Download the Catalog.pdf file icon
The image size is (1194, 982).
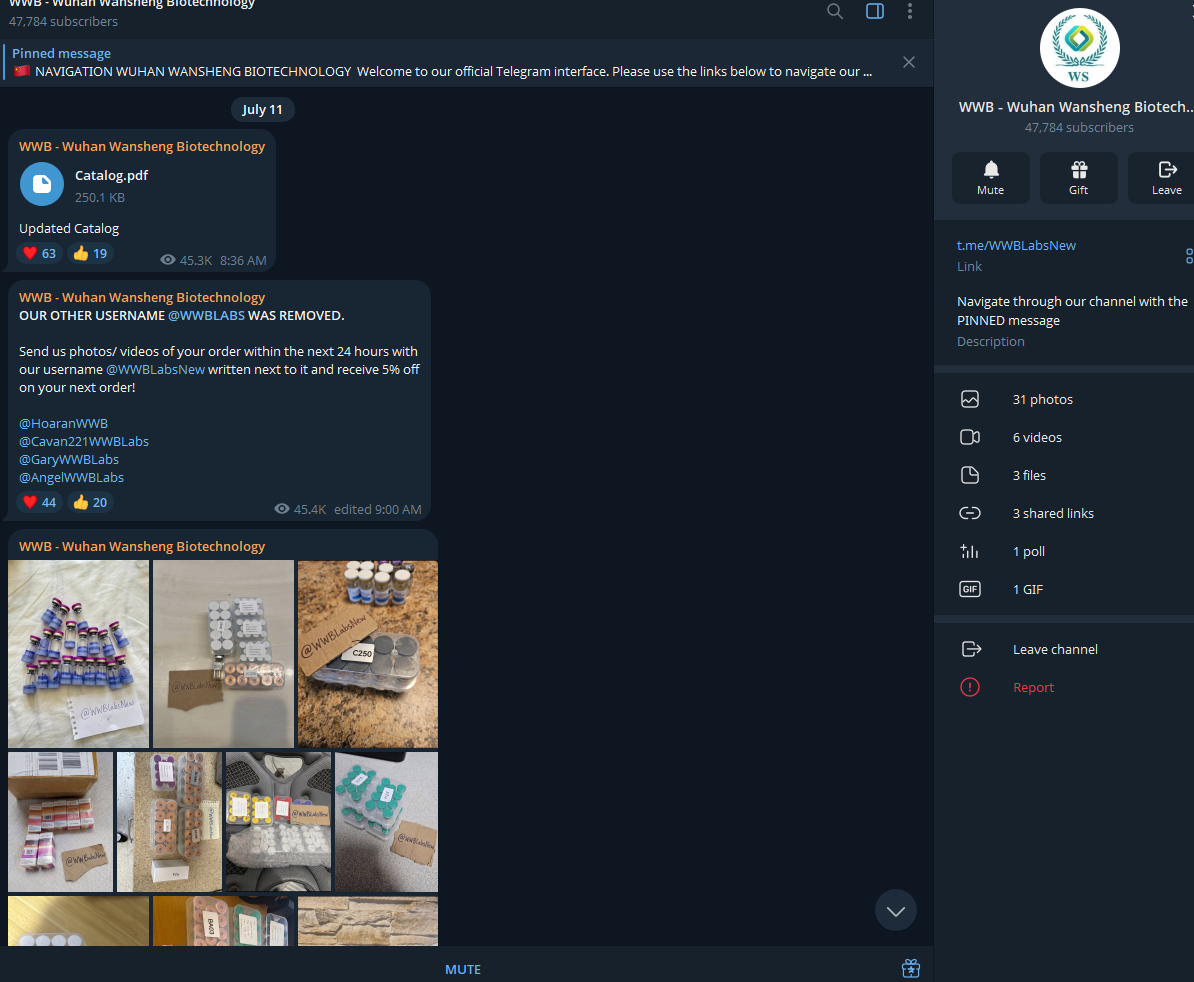(x=42, y=184)
